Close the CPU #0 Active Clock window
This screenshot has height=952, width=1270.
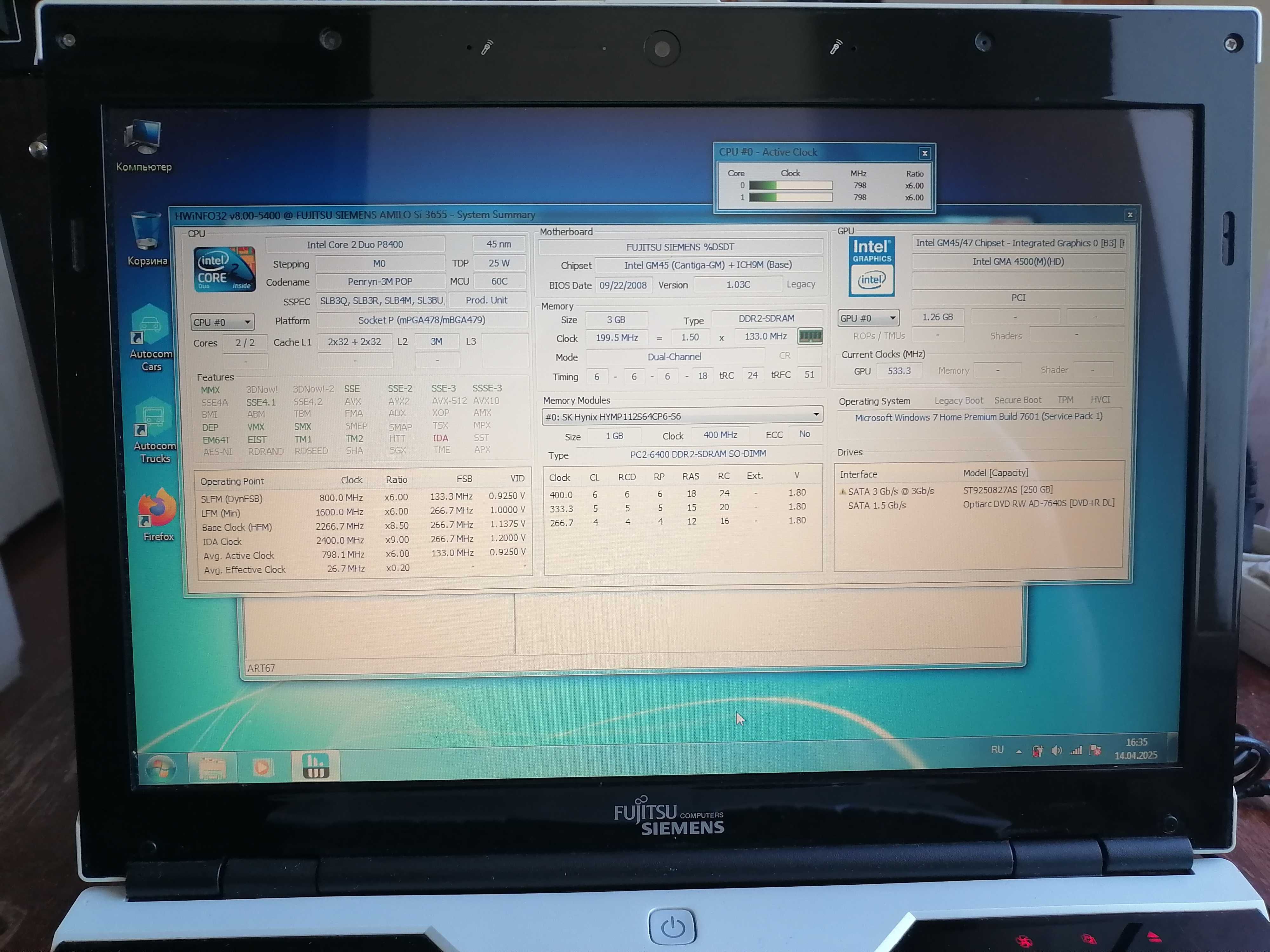tap(924, 153)
